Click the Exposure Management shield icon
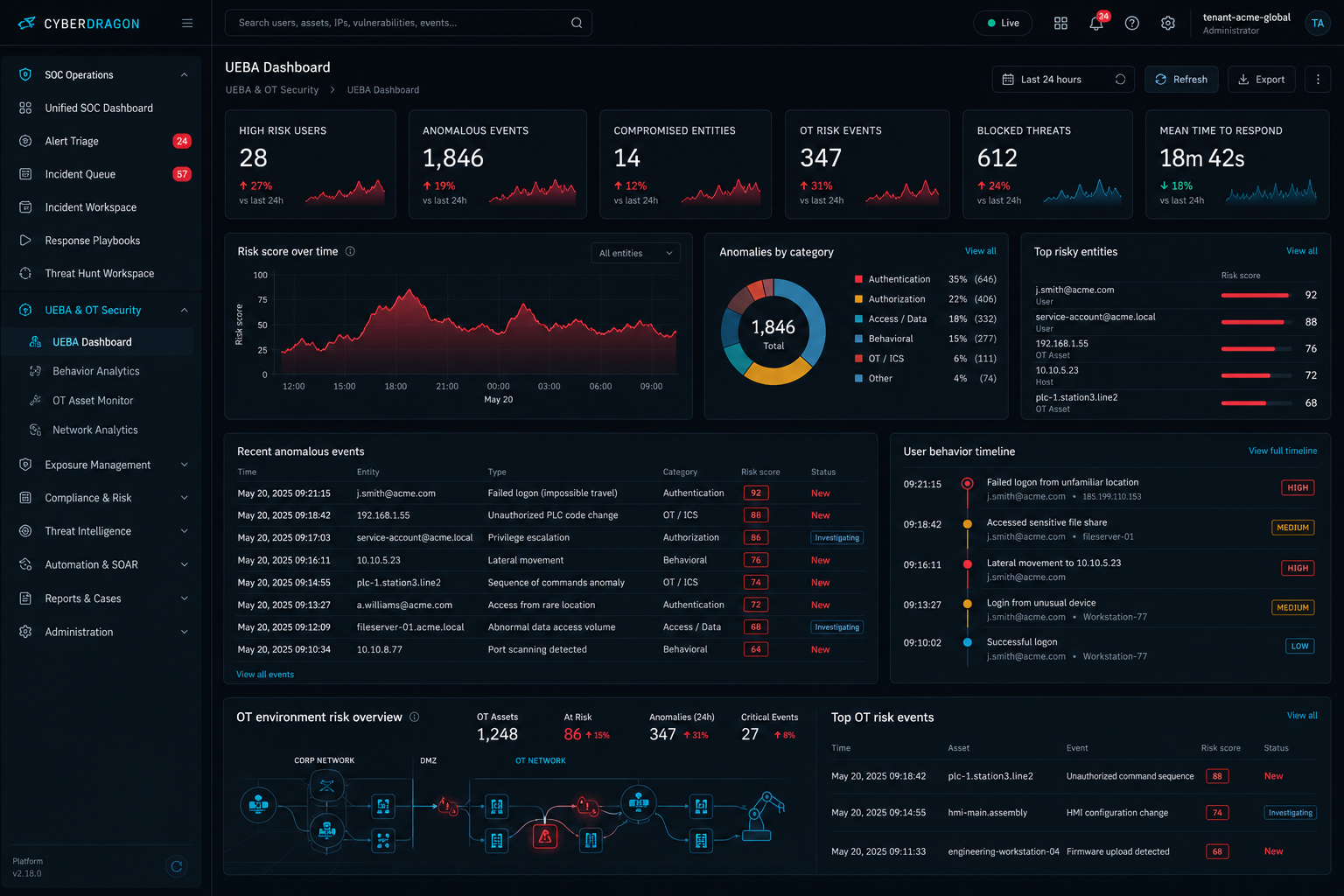The height and width of the screenshot is (896, 1344). coord(25,465)
